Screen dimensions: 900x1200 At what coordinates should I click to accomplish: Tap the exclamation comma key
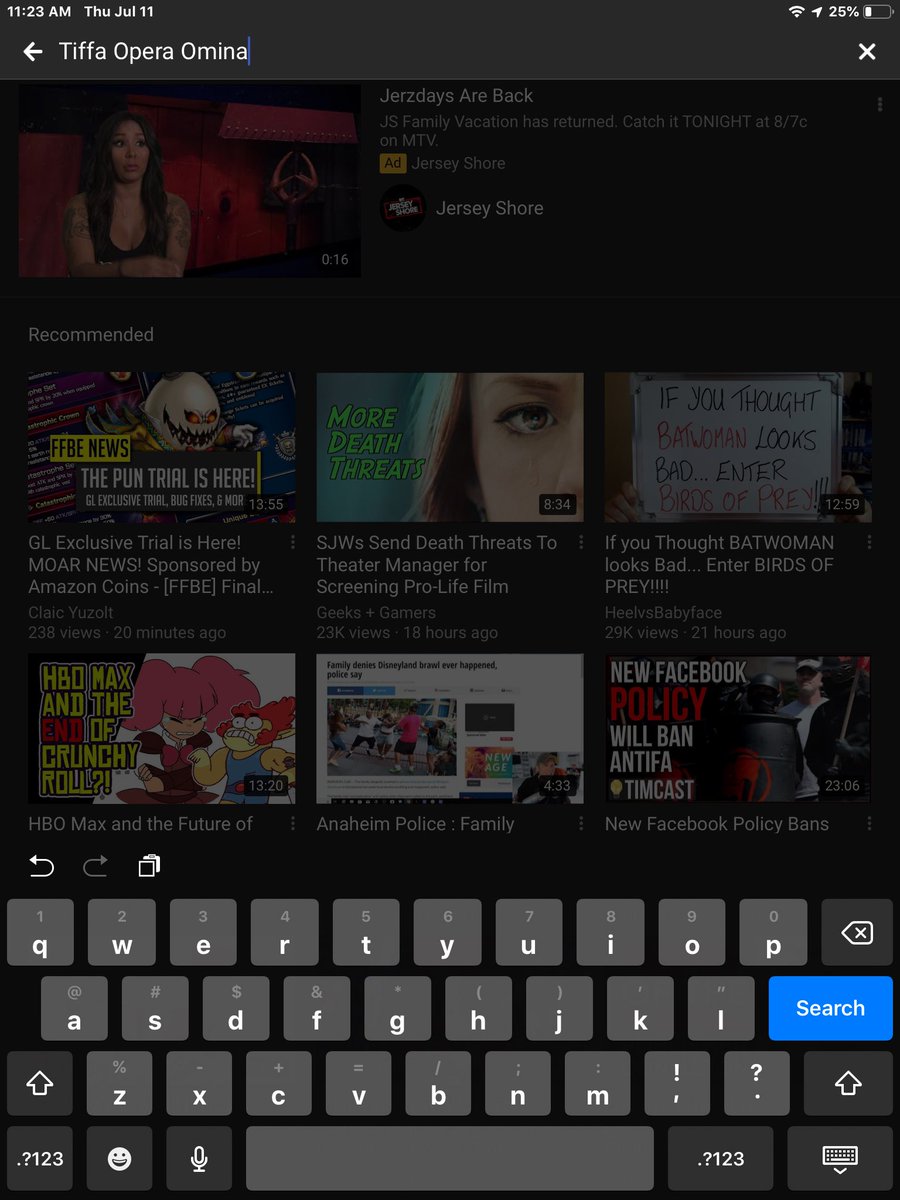tap(677, 1083)
